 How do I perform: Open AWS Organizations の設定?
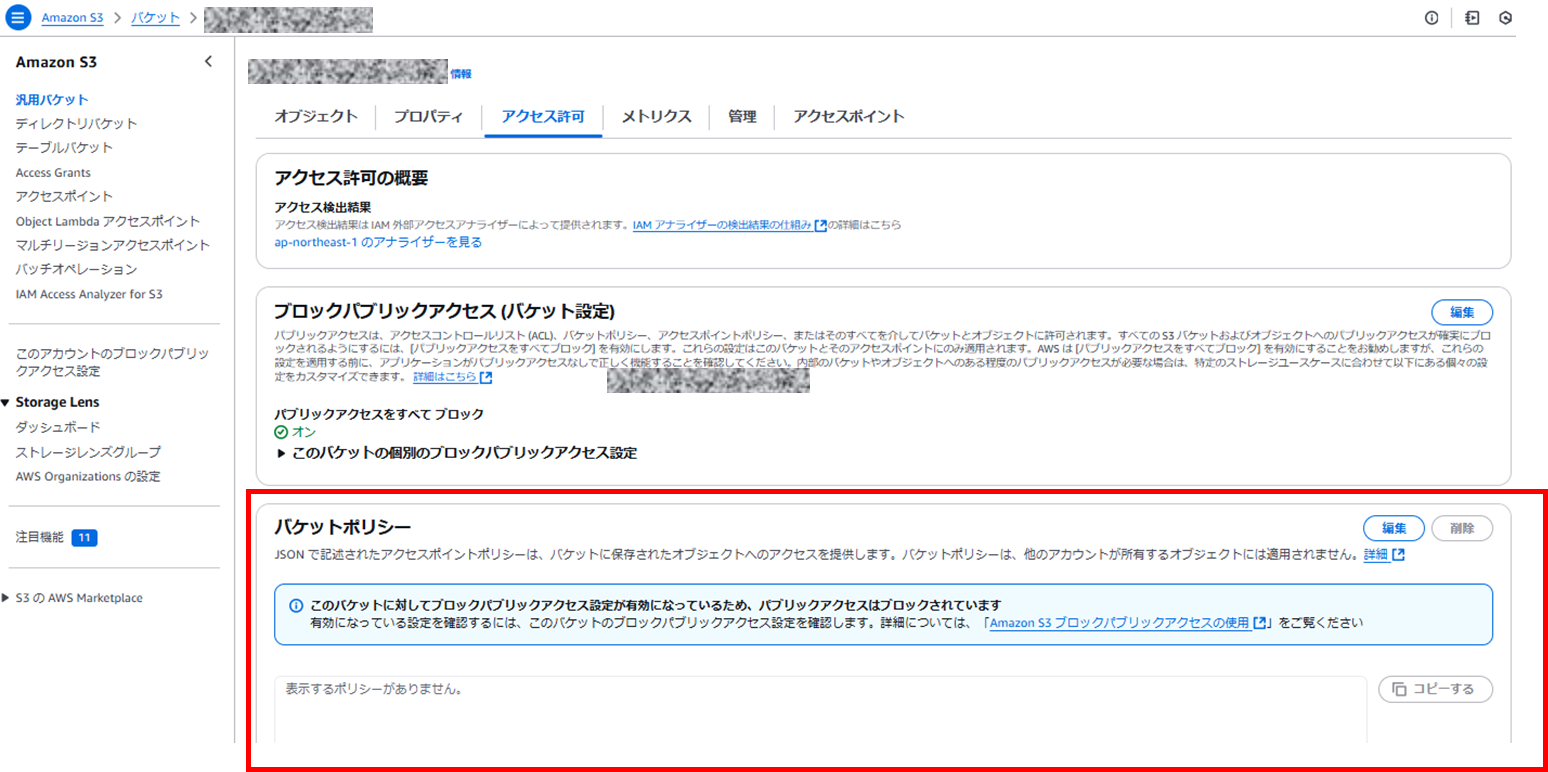(x=88, y=477)
